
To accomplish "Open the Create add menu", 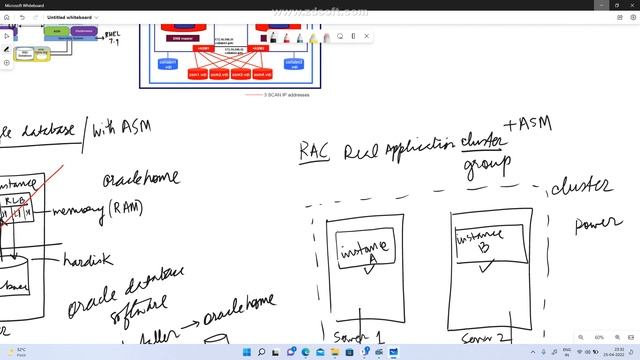I will pyautogui.click(x=7, y=63).
